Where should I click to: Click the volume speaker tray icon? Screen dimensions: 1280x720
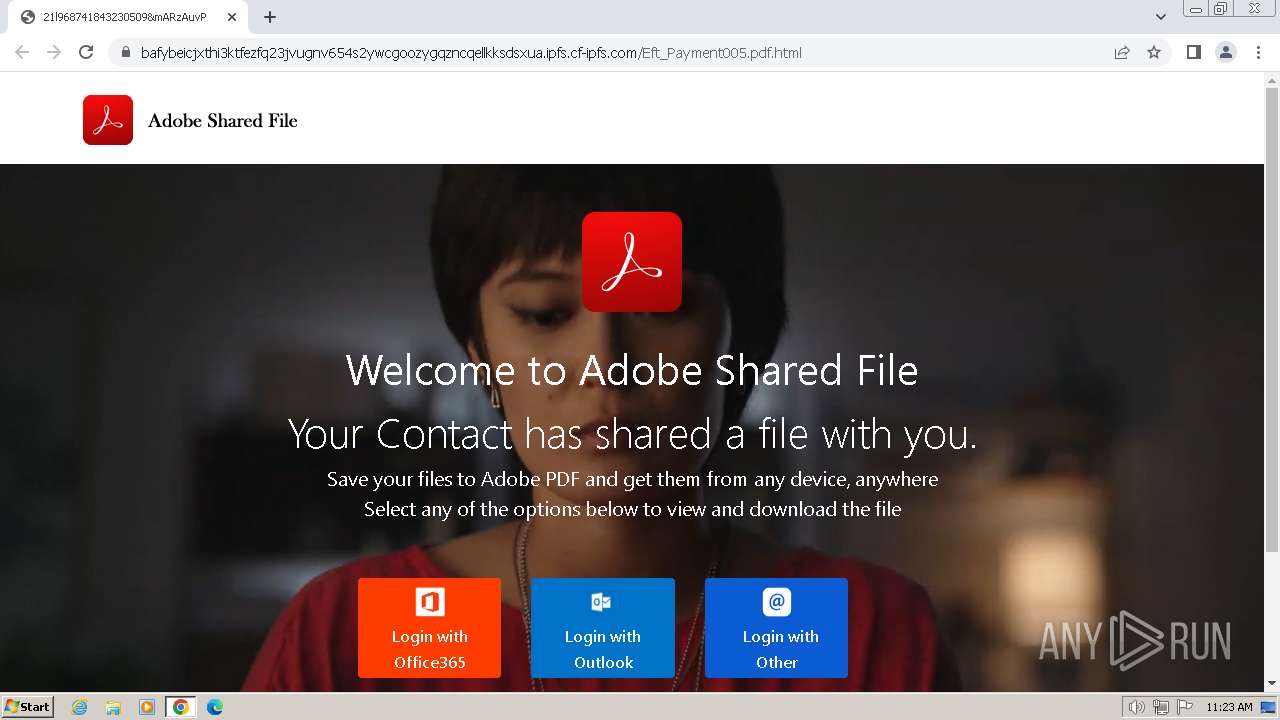[1136, 707]
